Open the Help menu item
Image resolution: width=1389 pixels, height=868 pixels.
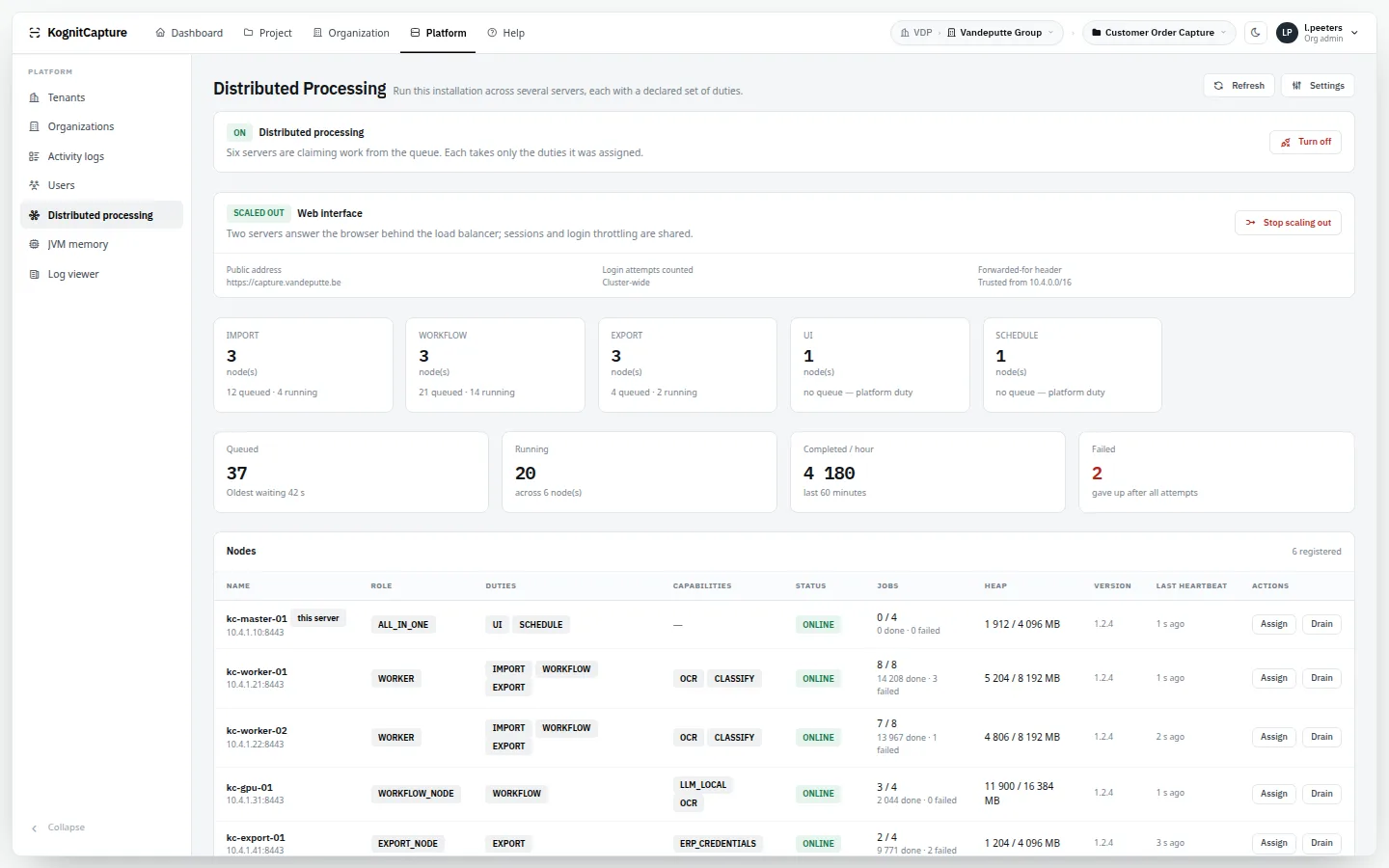(506, 33)
